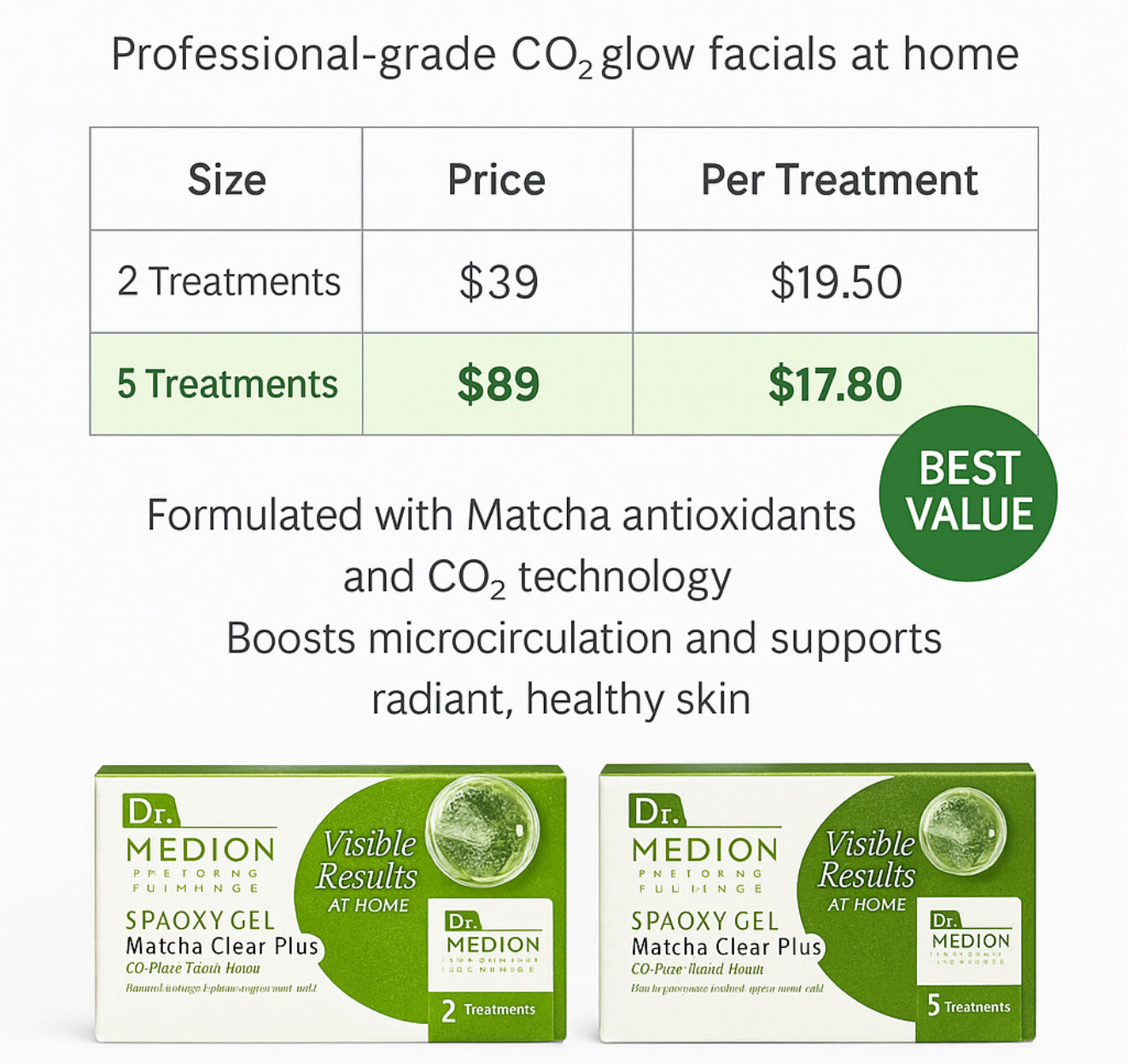Choose the "2 Treatments" table row label
Screen dimensions: 1127x1064
tap(228, 282)
